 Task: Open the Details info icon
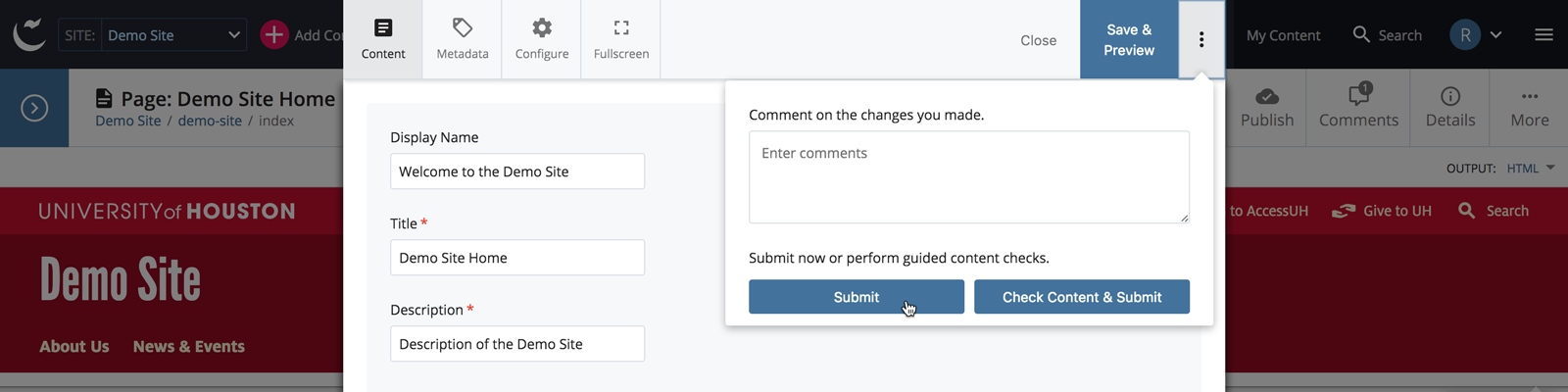[x=1450, y=96]
